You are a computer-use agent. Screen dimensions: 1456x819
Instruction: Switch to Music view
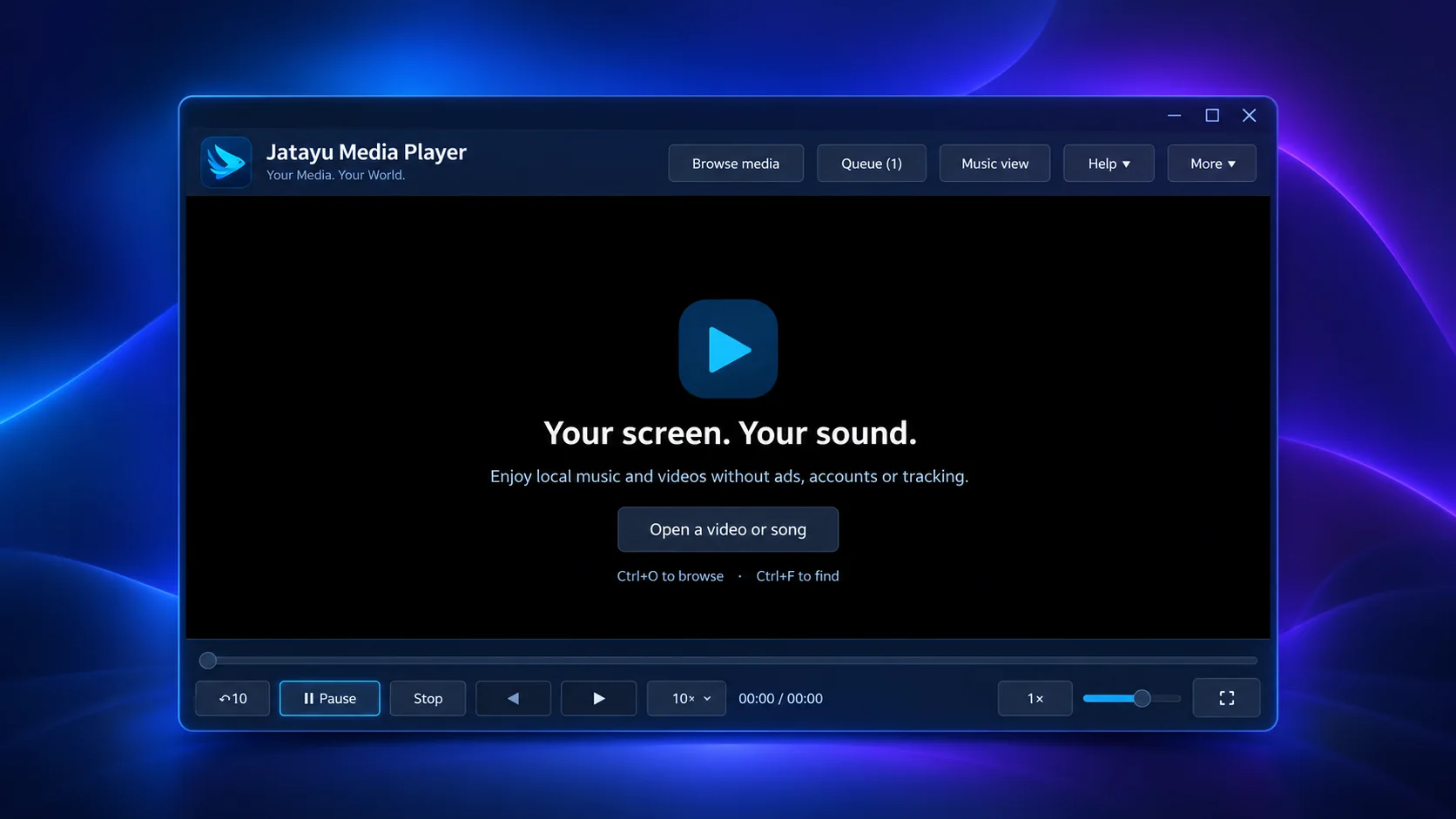pyautogui.click(x=994, y=164)
